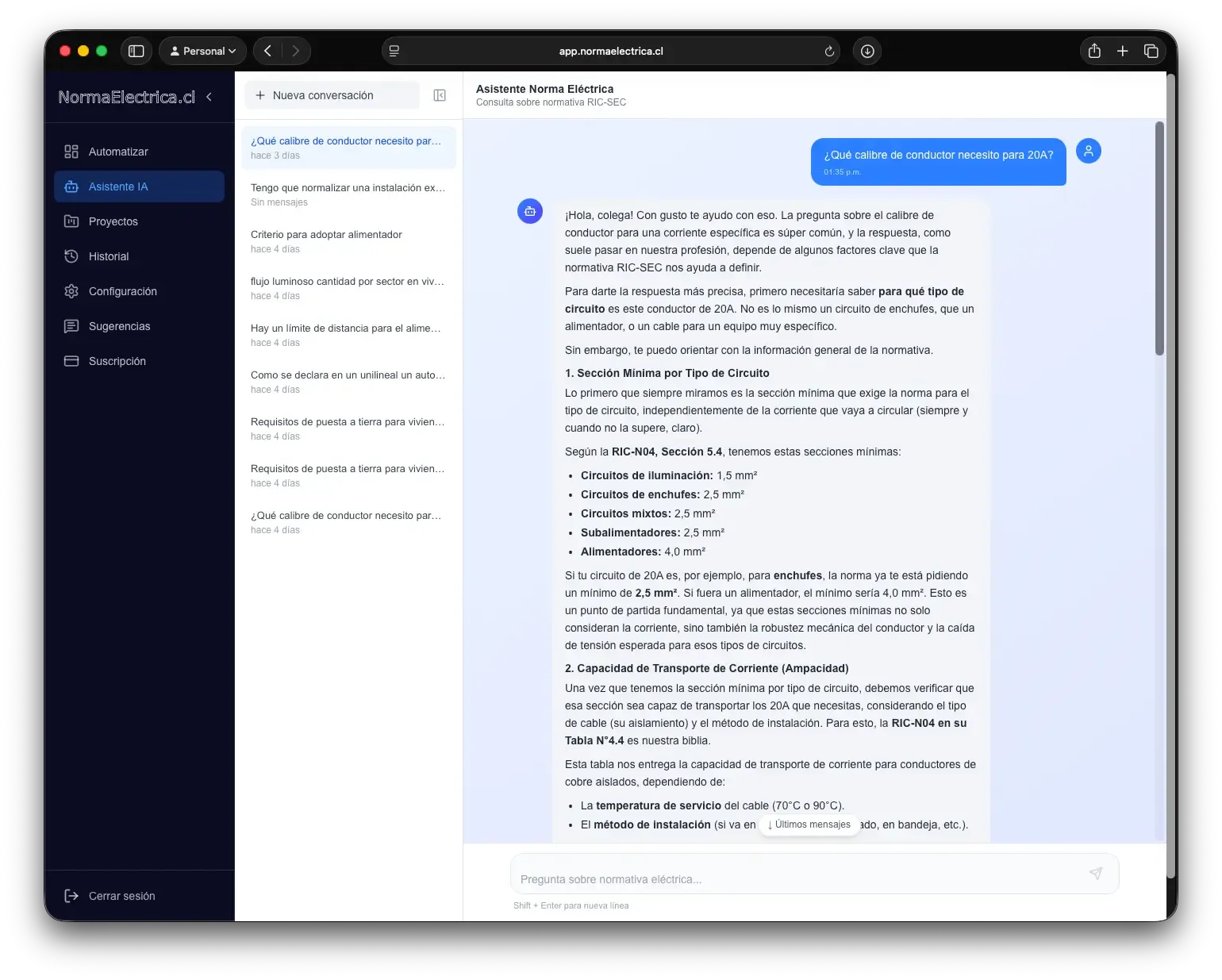The image size is (1222, 980).
Task: Click the Suscripción card icon
Action: point(71,361)
